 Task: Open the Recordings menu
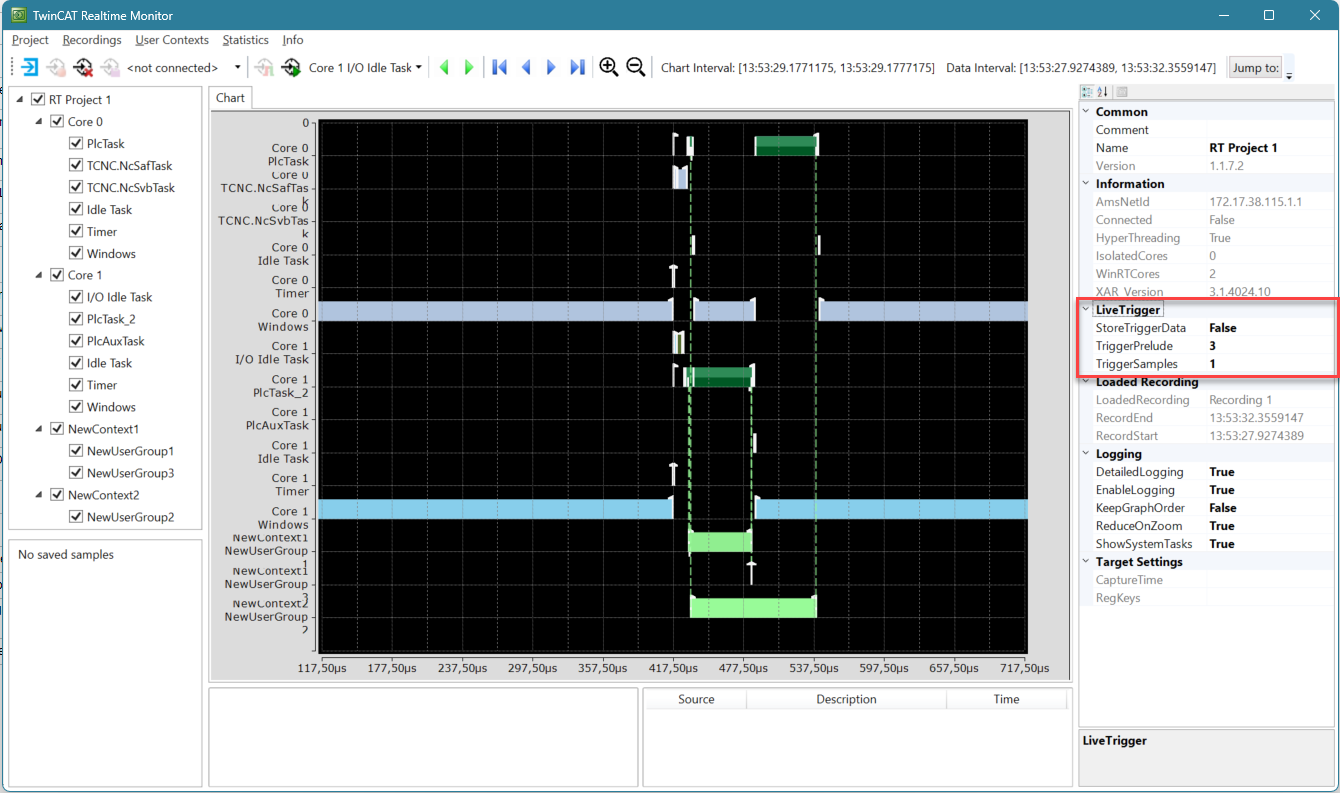92,40
